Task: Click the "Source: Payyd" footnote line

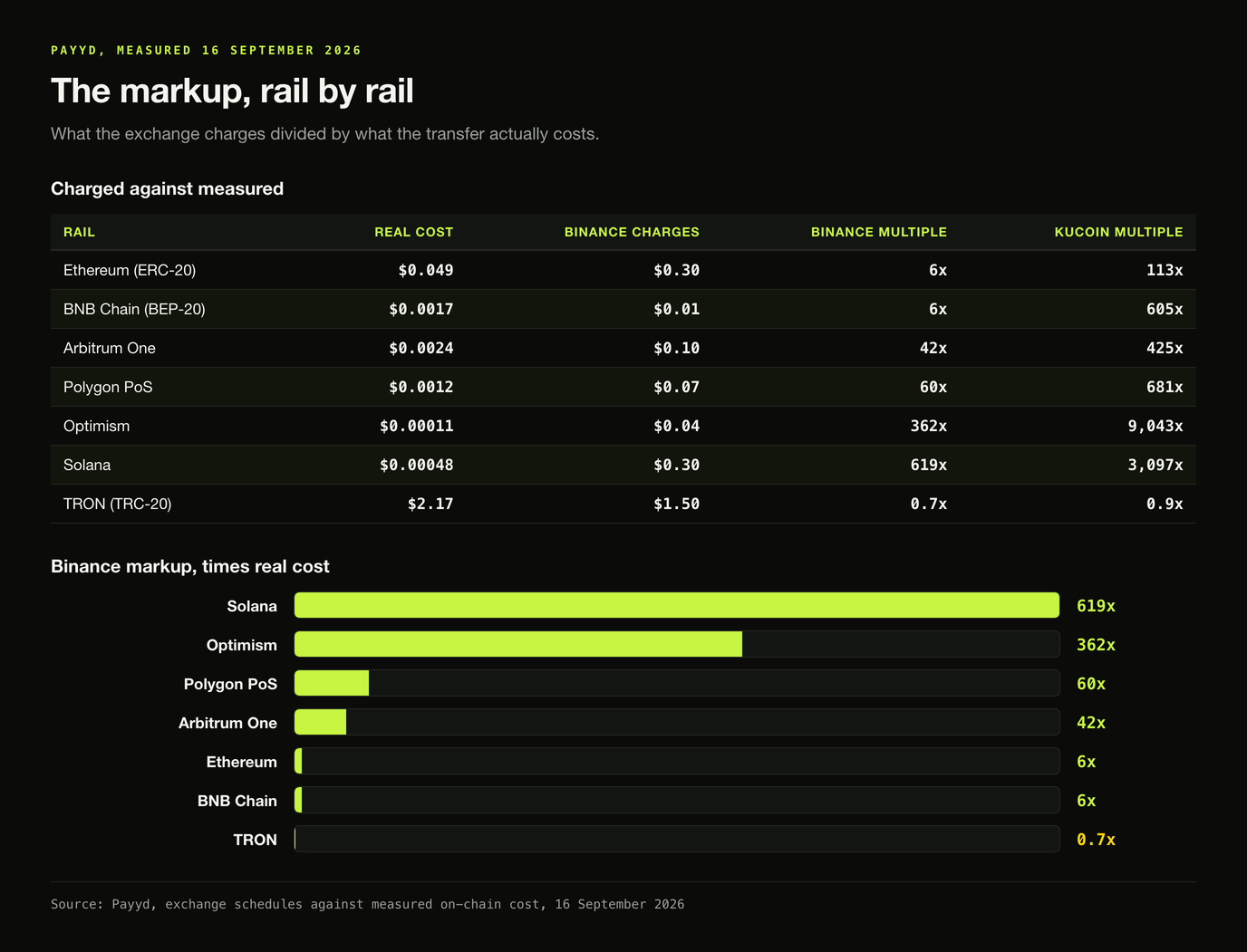Action: (367, 904)
